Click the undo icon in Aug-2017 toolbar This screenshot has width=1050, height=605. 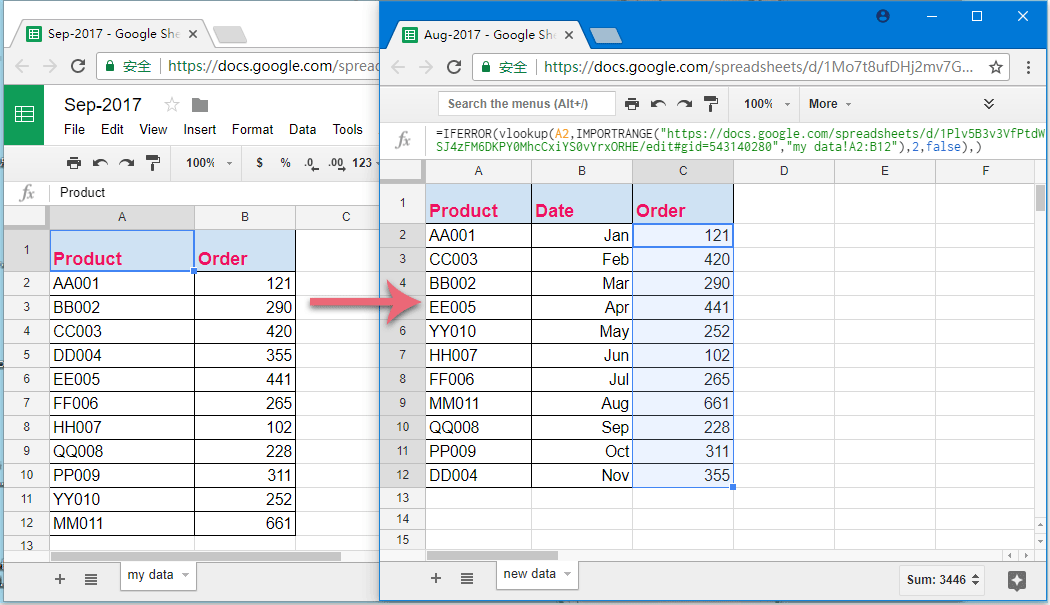[658, 104]
